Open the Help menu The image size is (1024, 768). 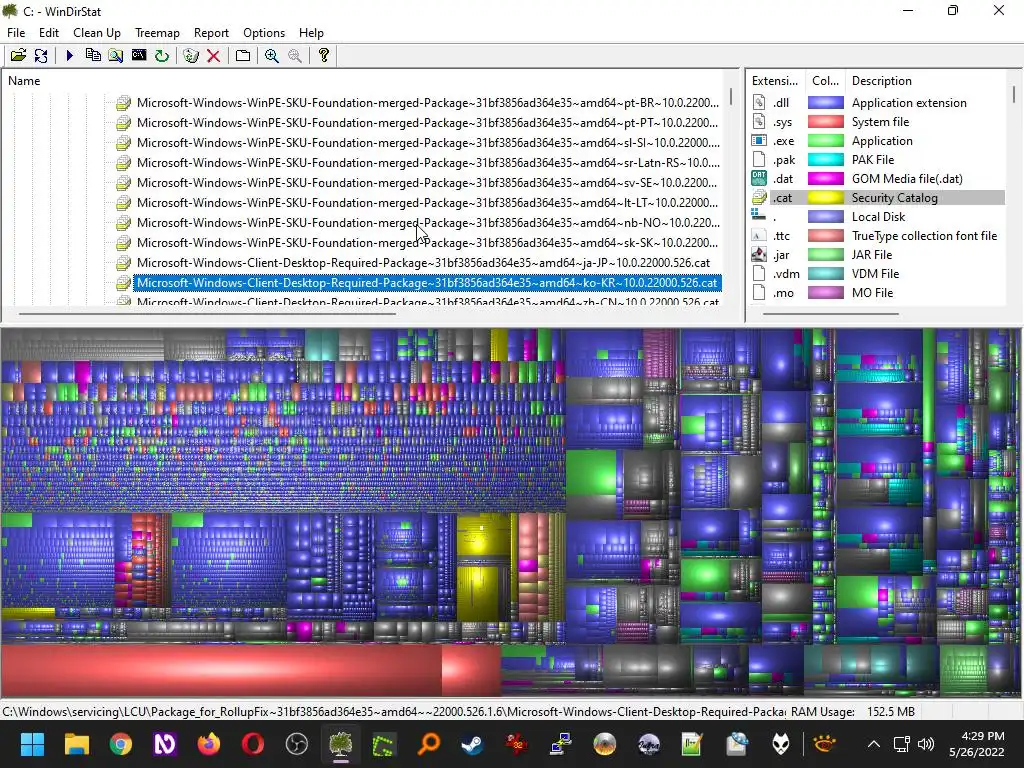tap(311, 33)
